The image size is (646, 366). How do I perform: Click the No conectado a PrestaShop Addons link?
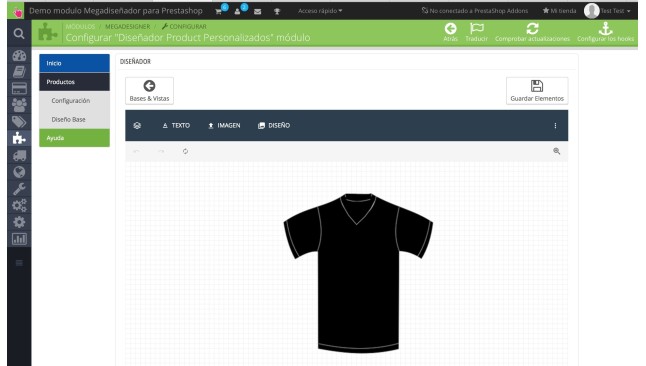click(x=475, y=11)
